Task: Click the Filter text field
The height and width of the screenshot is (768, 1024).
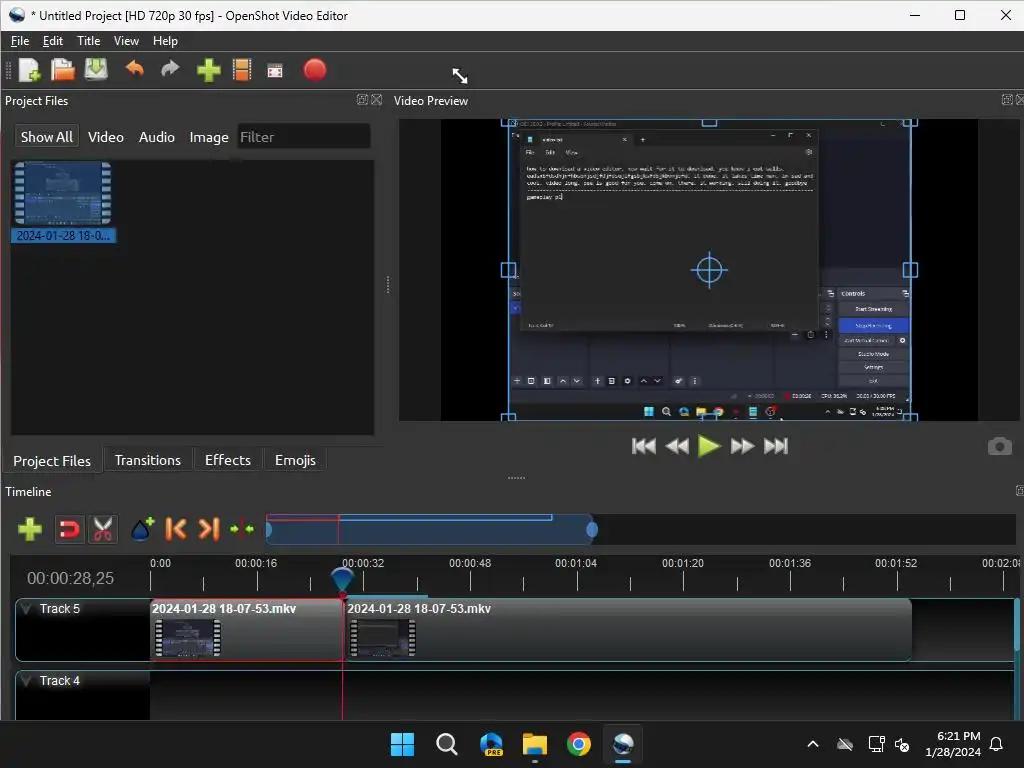Action: pyautogui.click(x=304, y=137)
